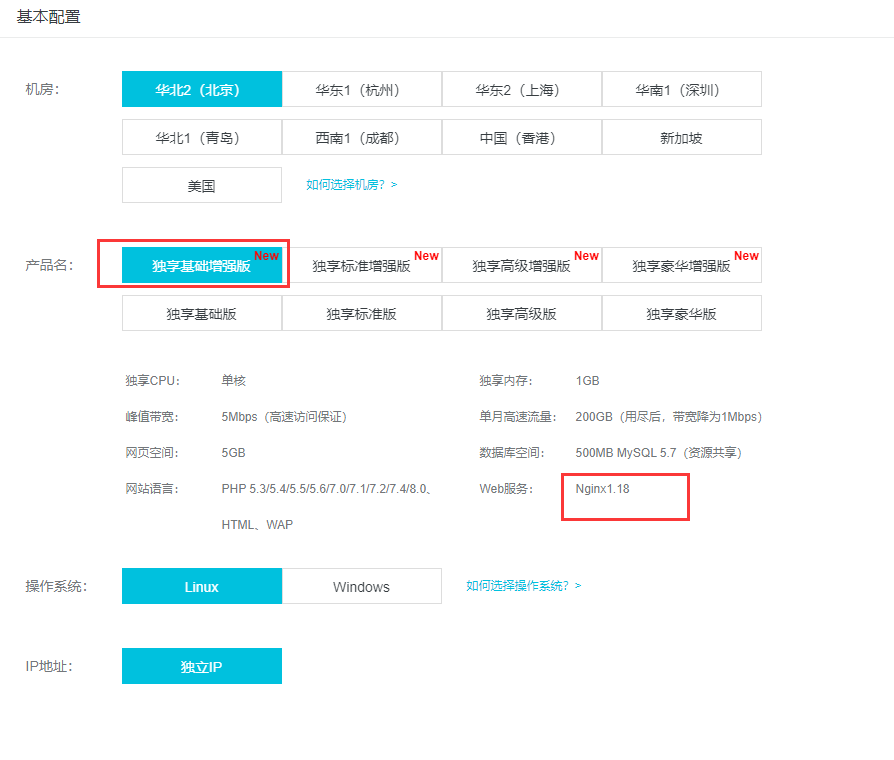Click the 单核 CPU value
The width and height of the screenshot is (894, 760).
pos(233,381)
